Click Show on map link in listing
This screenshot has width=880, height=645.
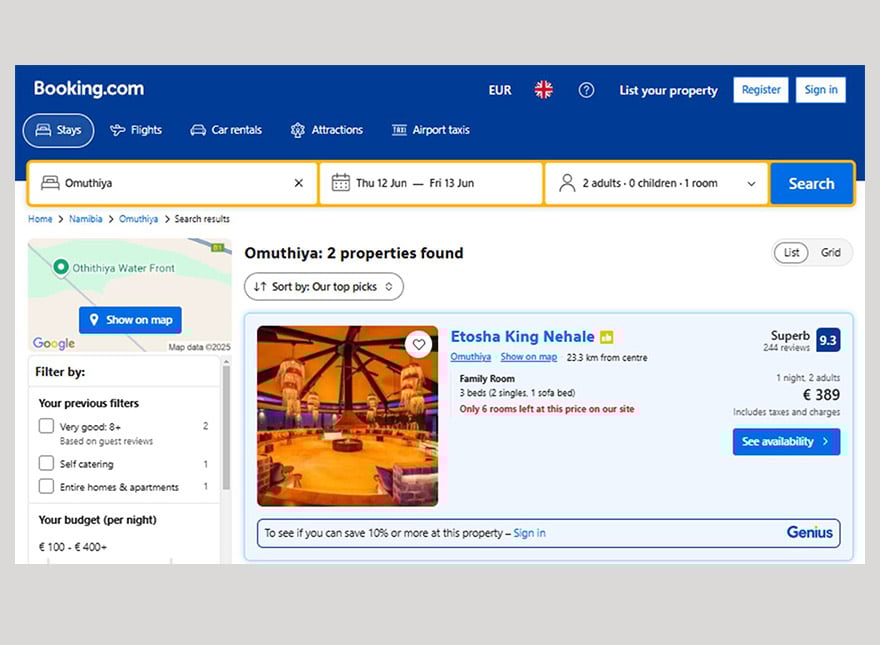tap(529, 357)
